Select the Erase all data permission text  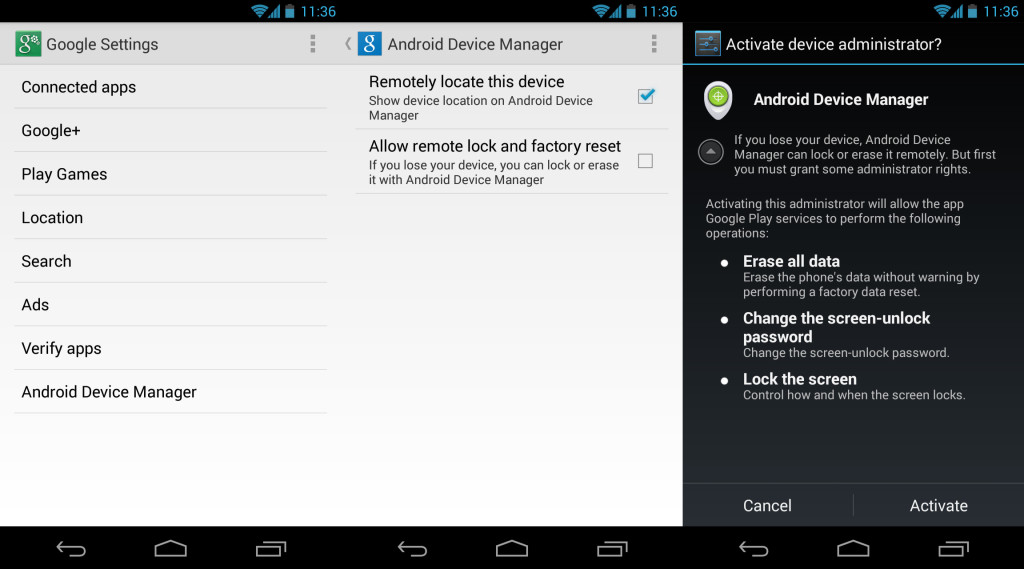click(x=791, y=261)
